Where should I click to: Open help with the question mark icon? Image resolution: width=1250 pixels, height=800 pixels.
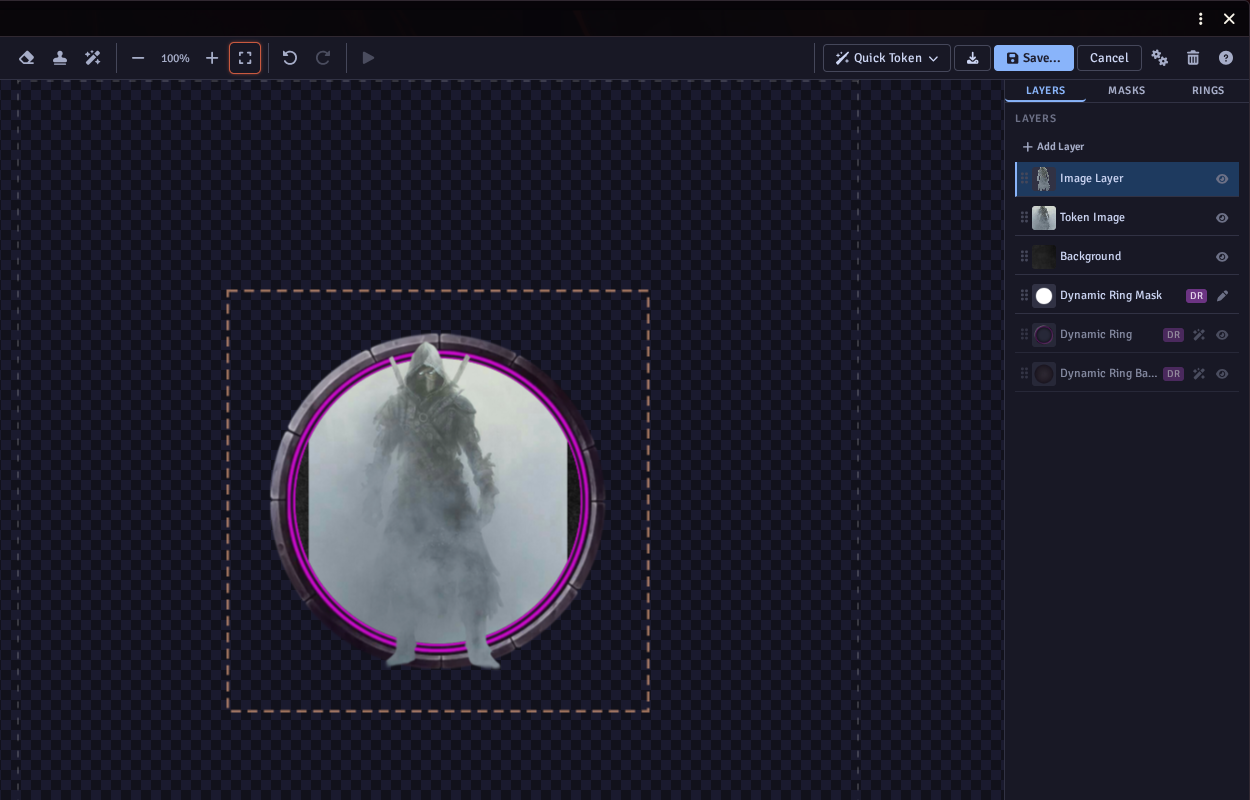point(1226,58)
